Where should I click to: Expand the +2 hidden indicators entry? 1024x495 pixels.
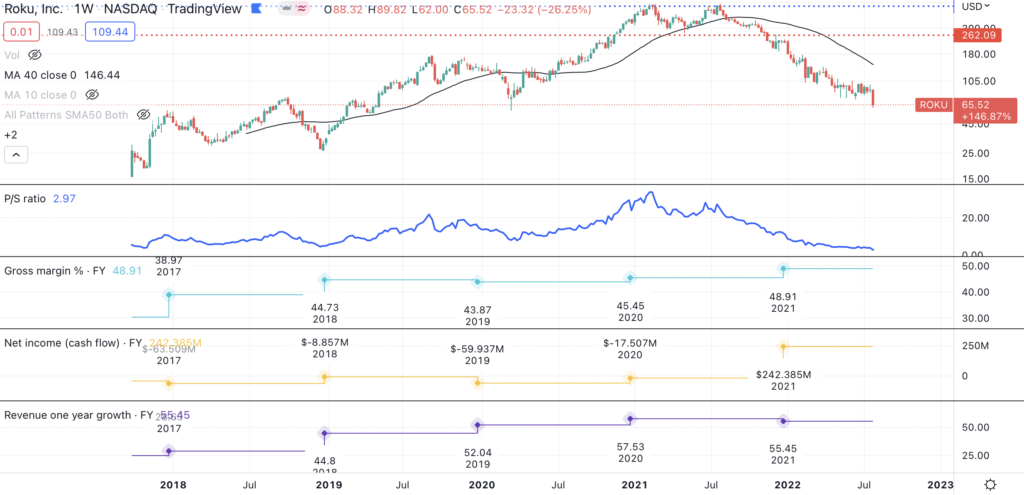[x=10, y=135]
